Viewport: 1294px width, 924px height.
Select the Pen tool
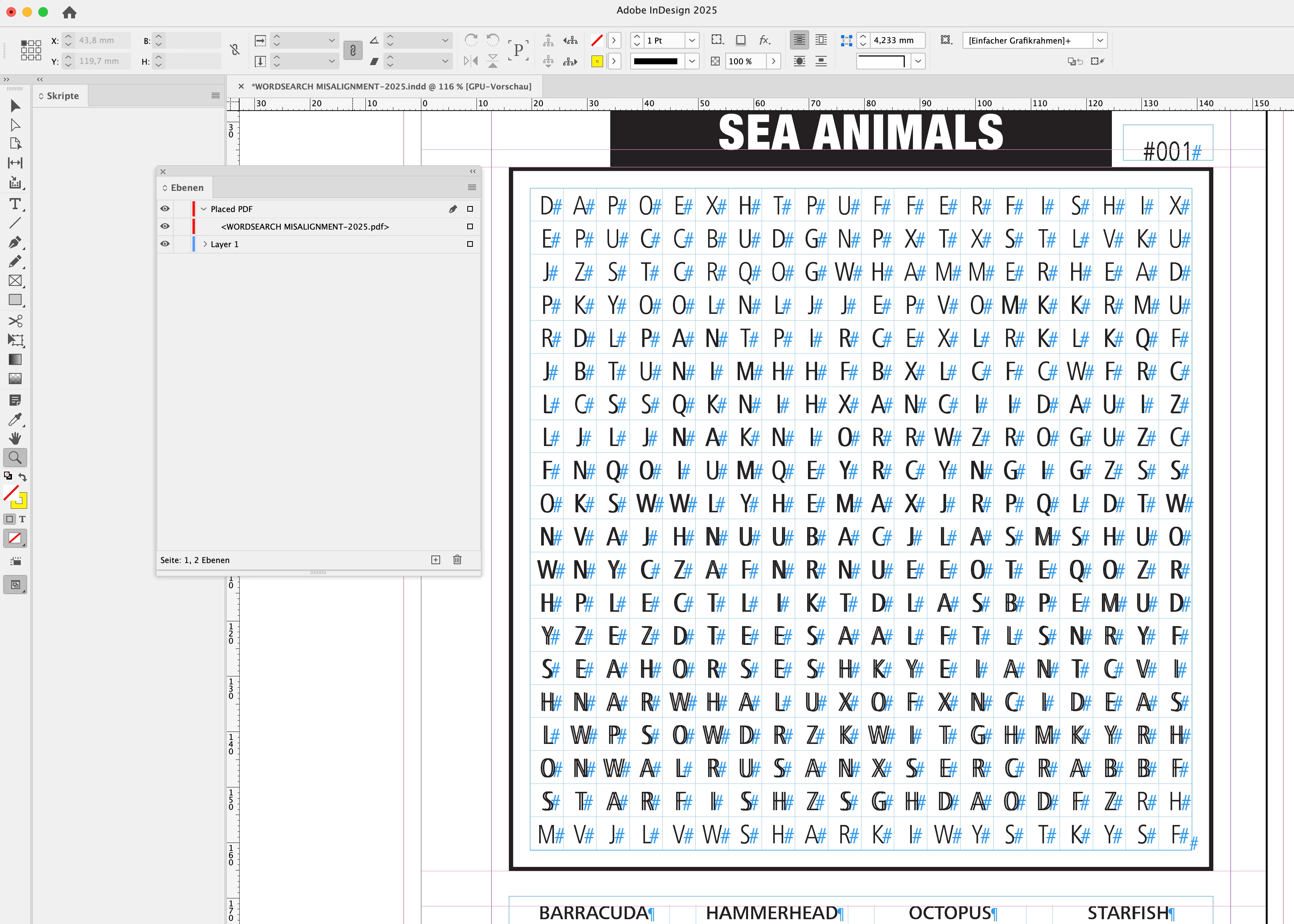pyautogui.click(x=15, y=242)
